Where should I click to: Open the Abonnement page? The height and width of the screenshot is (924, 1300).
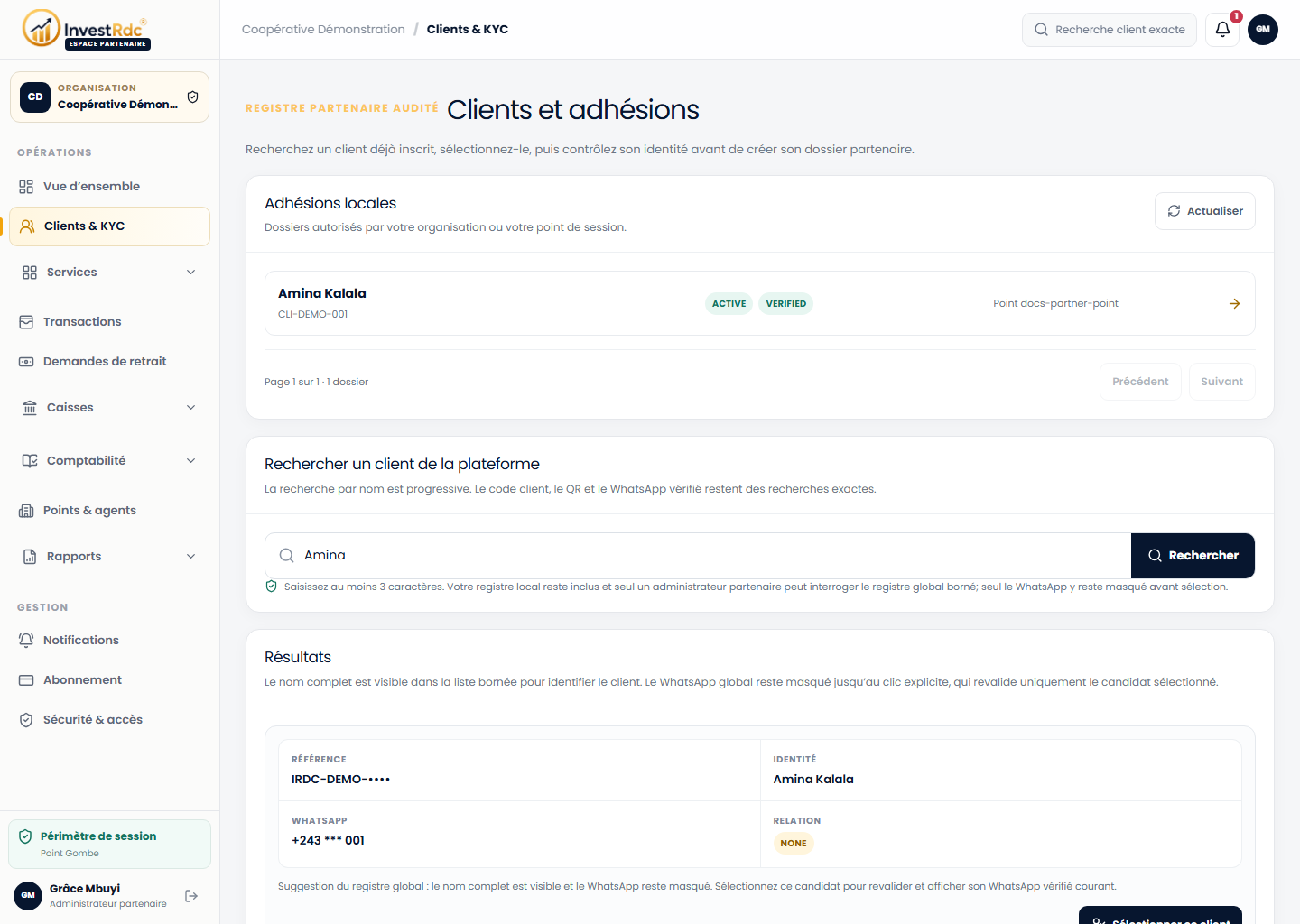pos(109,680)
